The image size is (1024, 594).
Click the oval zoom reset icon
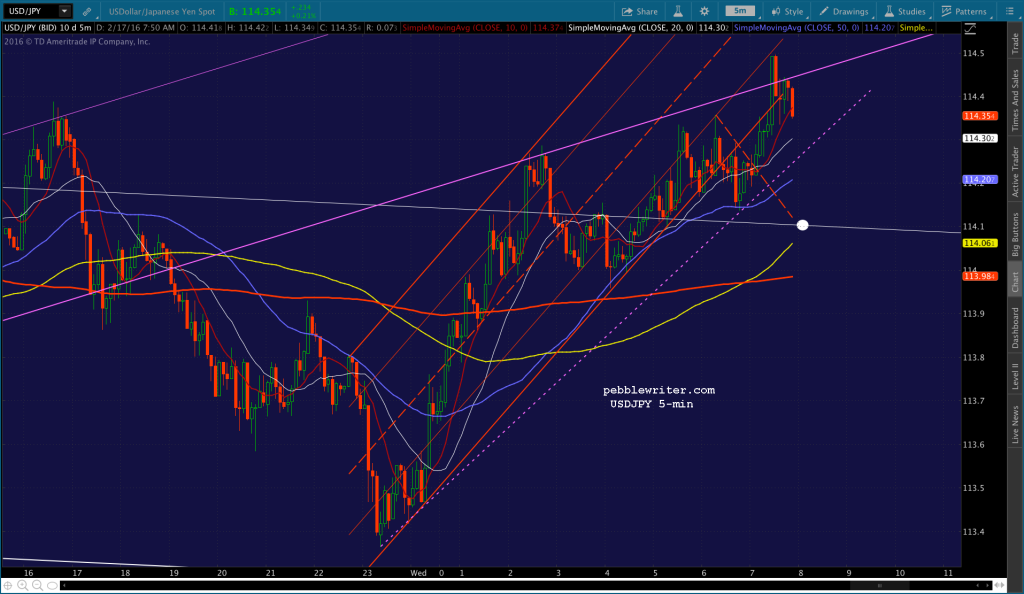click(52, 586)
